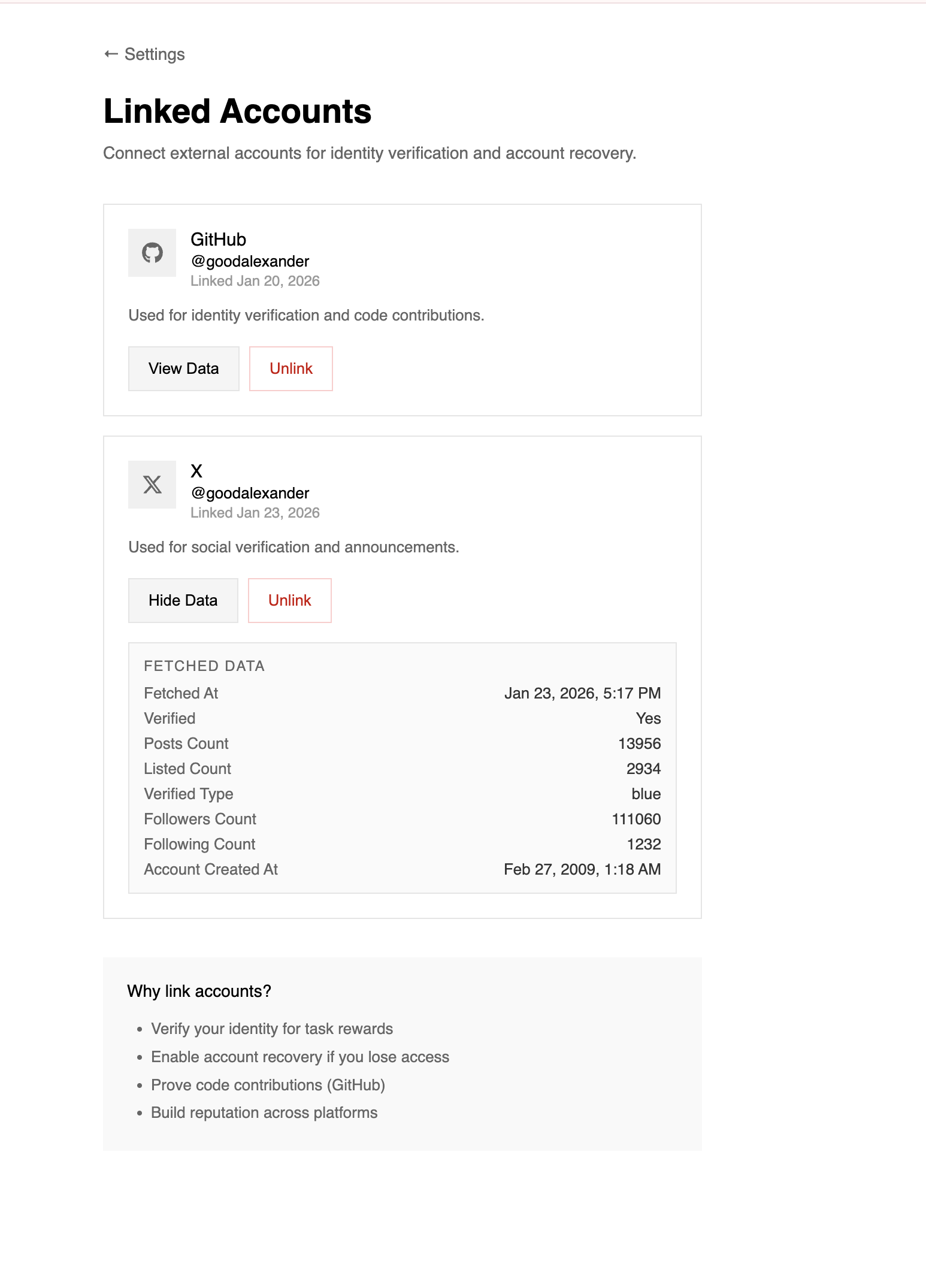Viewport: 926px width, 1288px height.
Task: Click the @goodalexander GitHub username
Action: [249, 261]
